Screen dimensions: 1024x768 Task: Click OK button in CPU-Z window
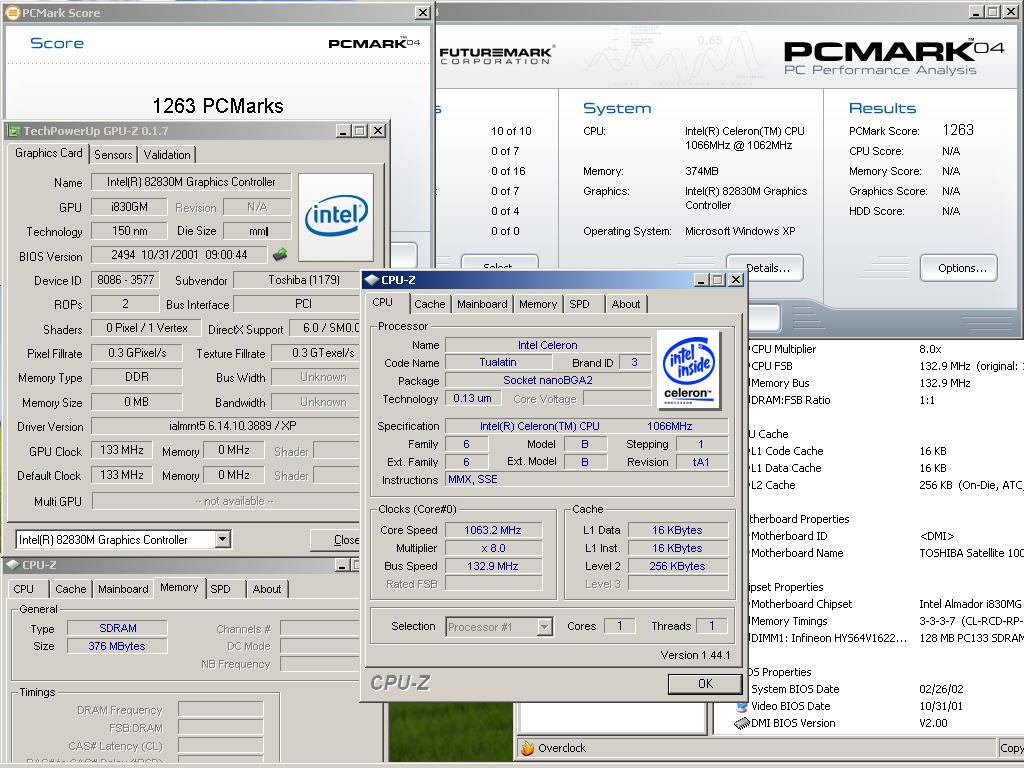click(x=705, y=684)
